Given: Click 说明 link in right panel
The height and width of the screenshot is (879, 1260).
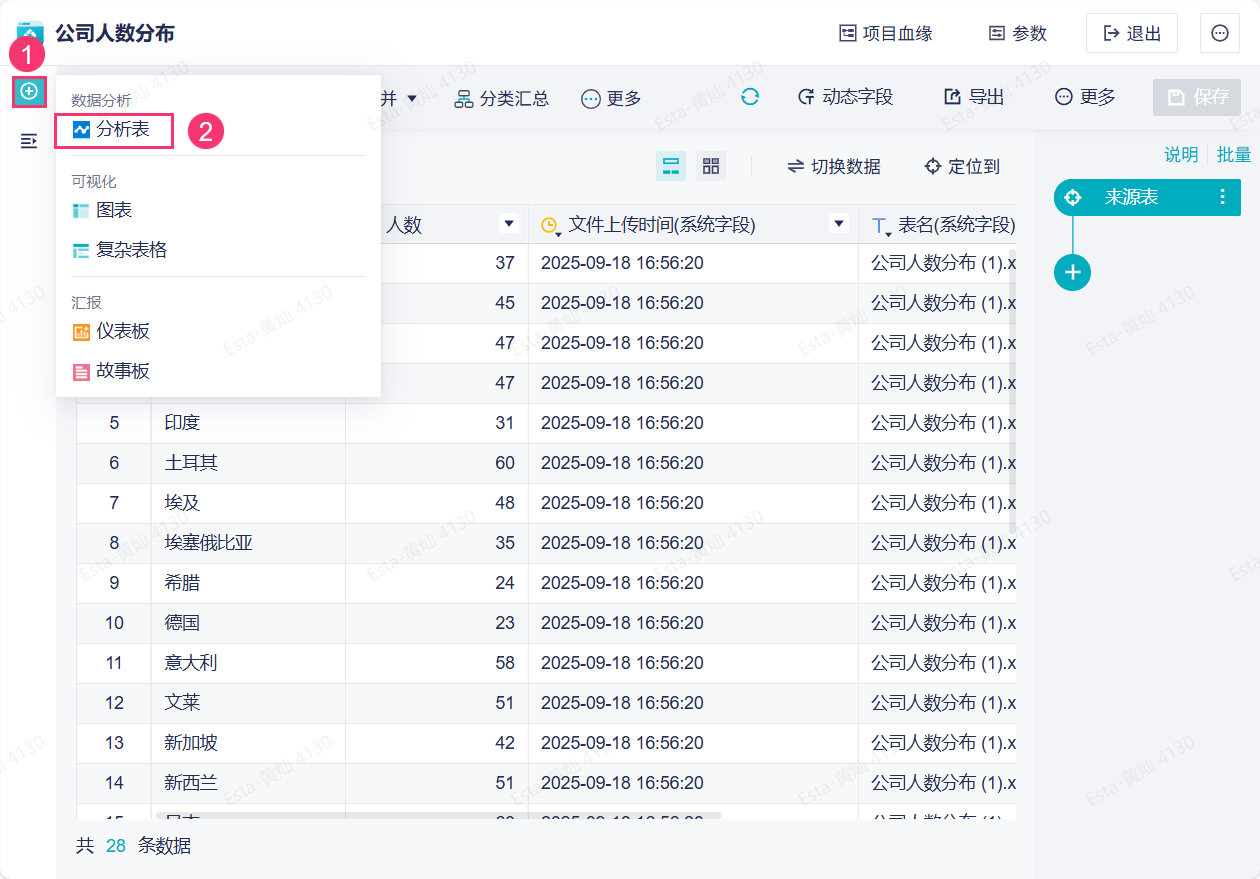Looking at the screenshot, I should (x=1181, y=154).
